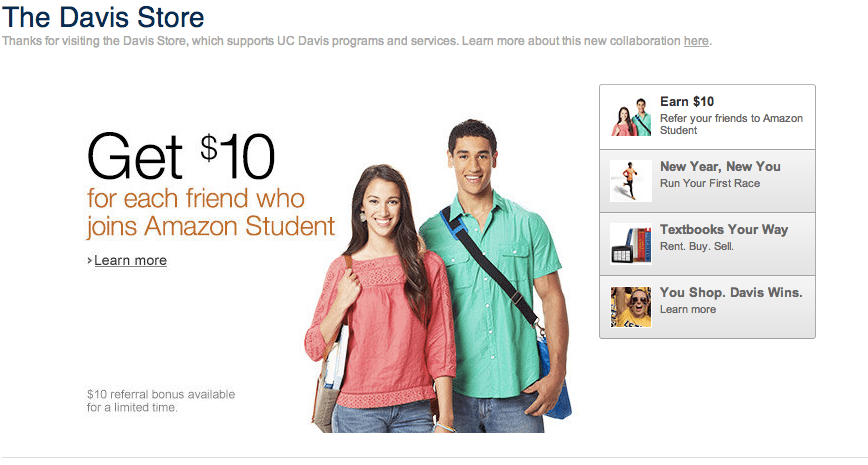Click the 'here' collaboration link

pos(696,41)
